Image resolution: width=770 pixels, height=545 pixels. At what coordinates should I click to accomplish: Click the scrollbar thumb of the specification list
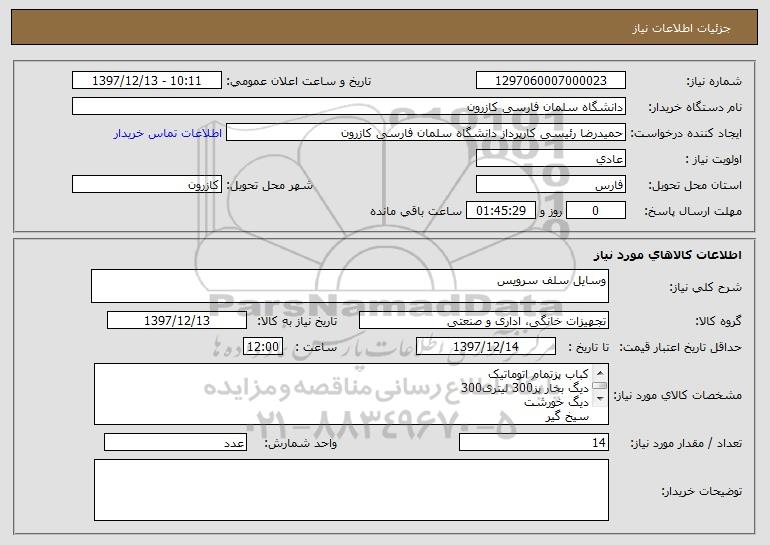pyautogui.click(x=600, y=385)
